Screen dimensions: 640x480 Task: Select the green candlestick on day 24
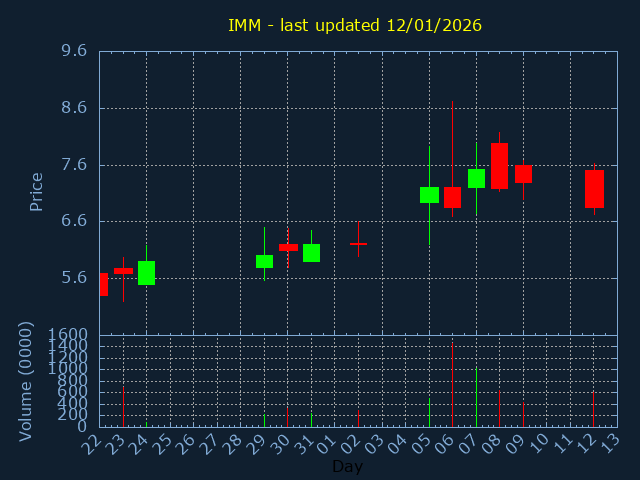click(146, 273)
